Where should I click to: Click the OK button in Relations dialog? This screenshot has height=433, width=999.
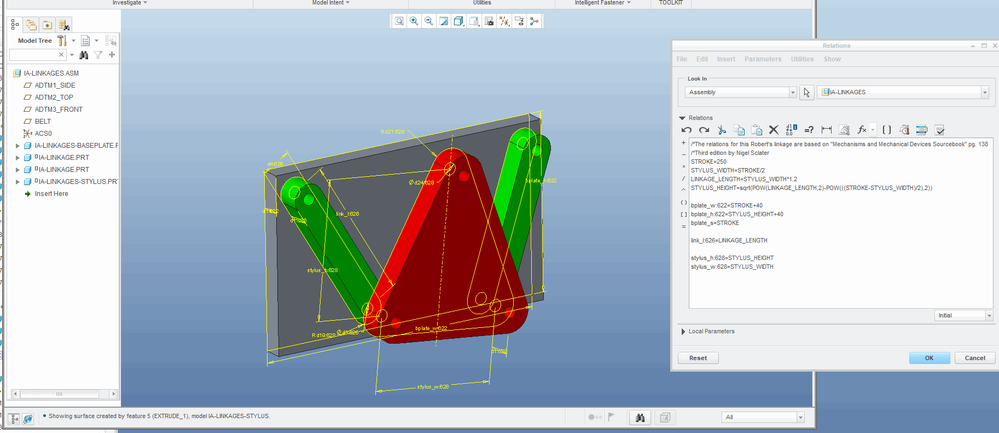(929, 358)
